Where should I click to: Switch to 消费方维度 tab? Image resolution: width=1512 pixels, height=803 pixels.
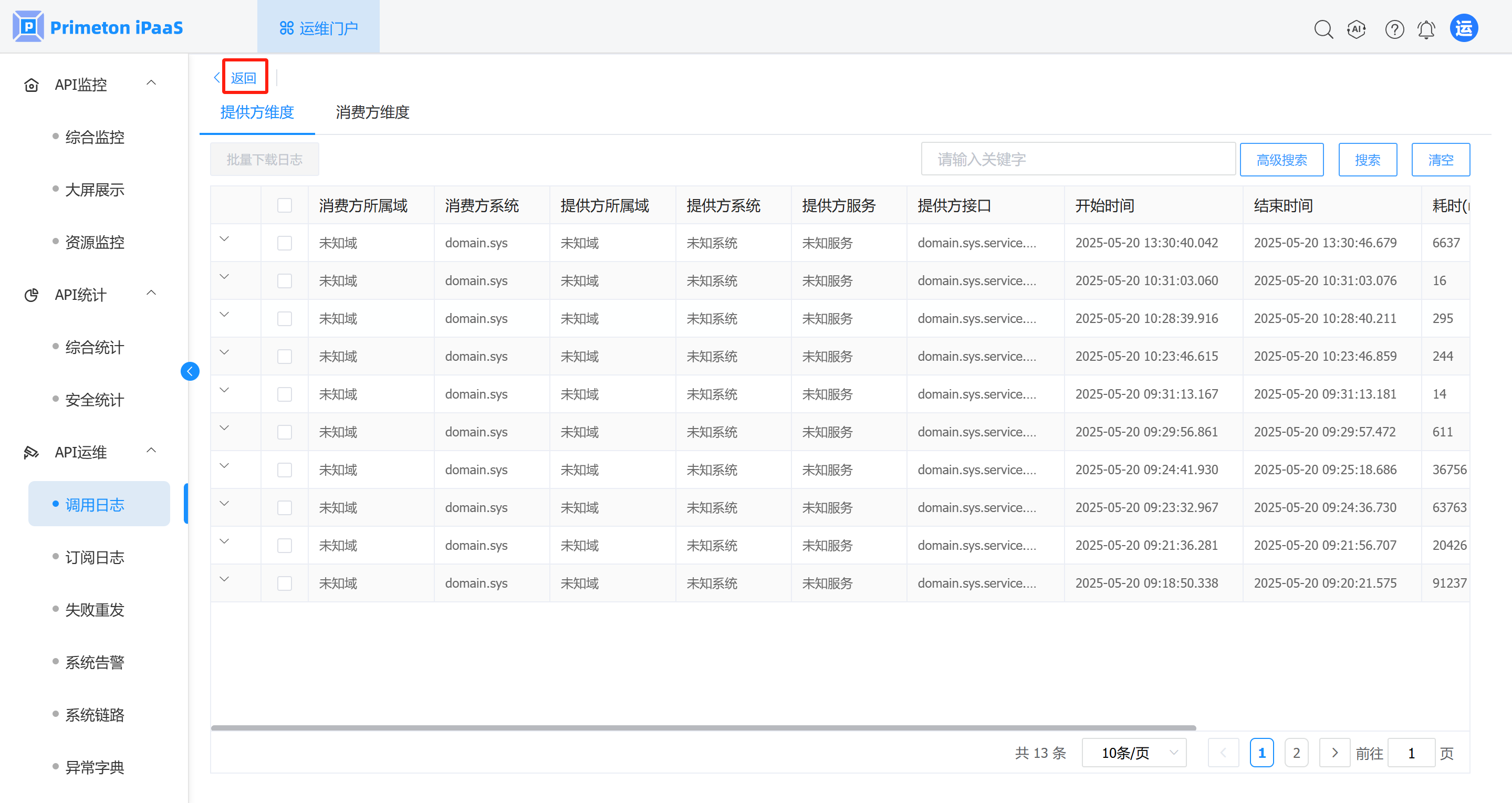(372, 112)
